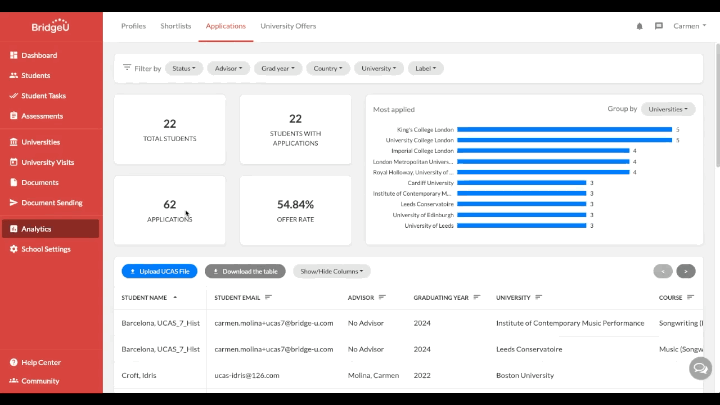720x405 pixels.
Task: Select the Applications tab
Action: [x=225, y=26]
